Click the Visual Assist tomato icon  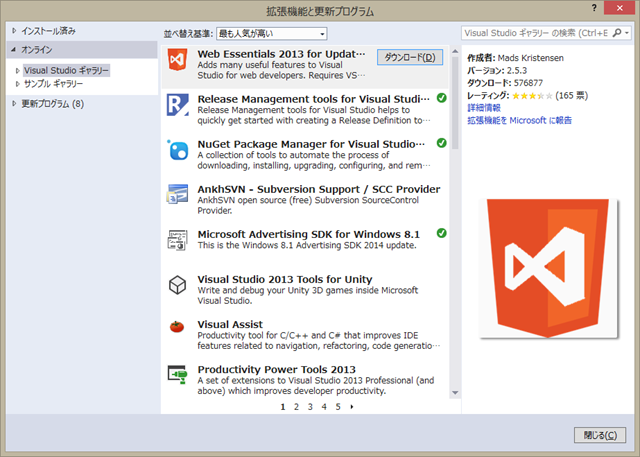[177, 326]
